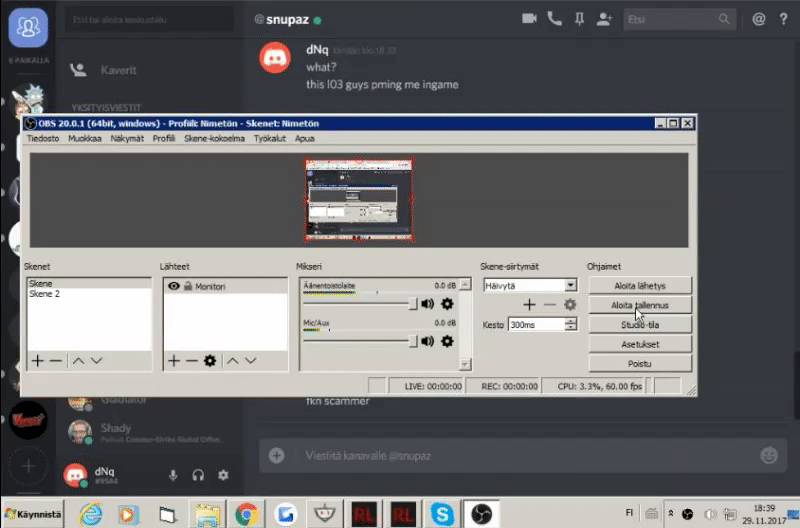Move the source up in the Lähteet list

(233, 361)
